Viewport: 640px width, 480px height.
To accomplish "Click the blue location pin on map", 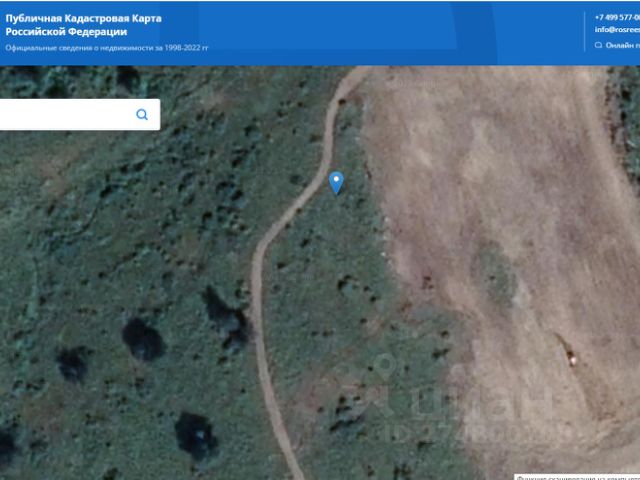I will [x=336, y=182].
